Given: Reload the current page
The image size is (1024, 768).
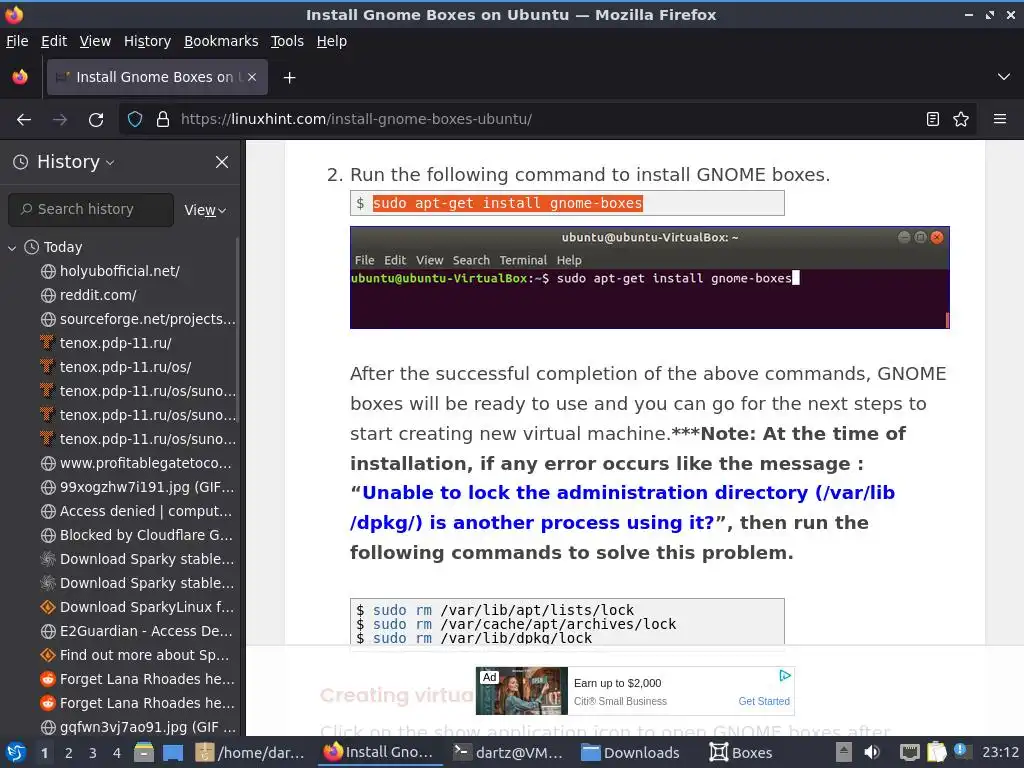Looking at the screenshot, I should (96, 120).
